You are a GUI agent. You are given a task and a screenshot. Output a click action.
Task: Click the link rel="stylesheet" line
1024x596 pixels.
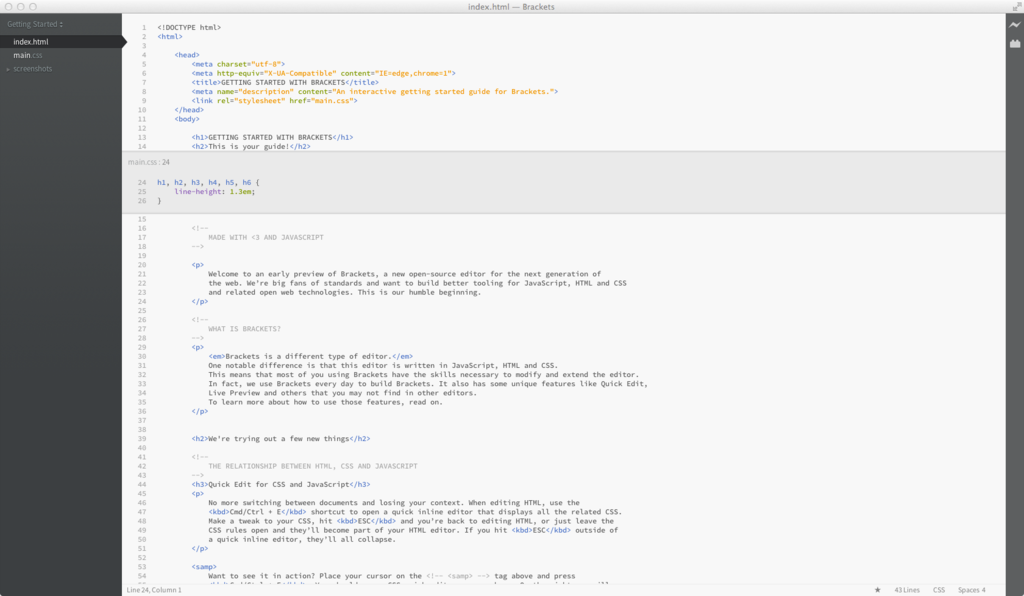pos(274,101)
